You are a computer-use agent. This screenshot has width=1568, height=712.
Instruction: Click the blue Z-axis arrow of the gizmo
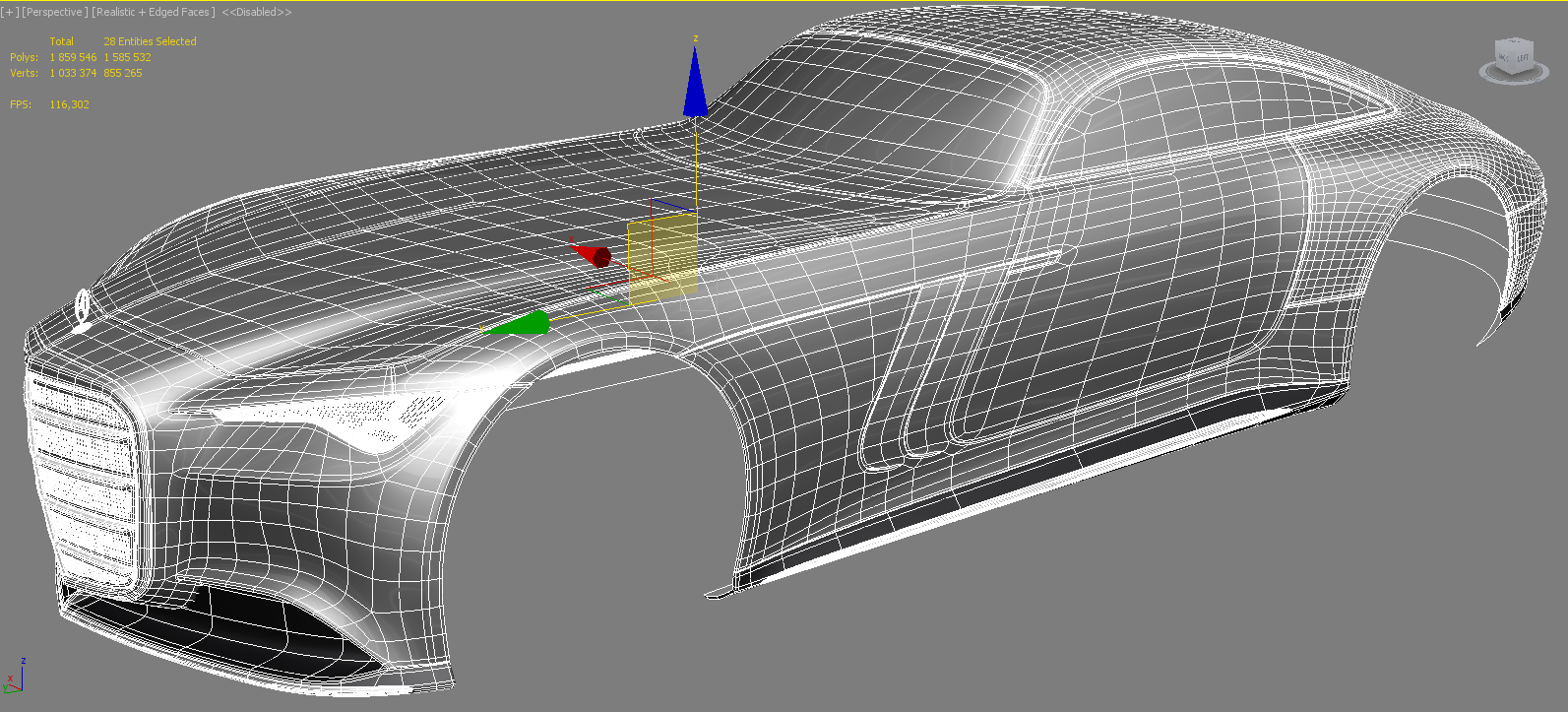(x=695, y=87)
